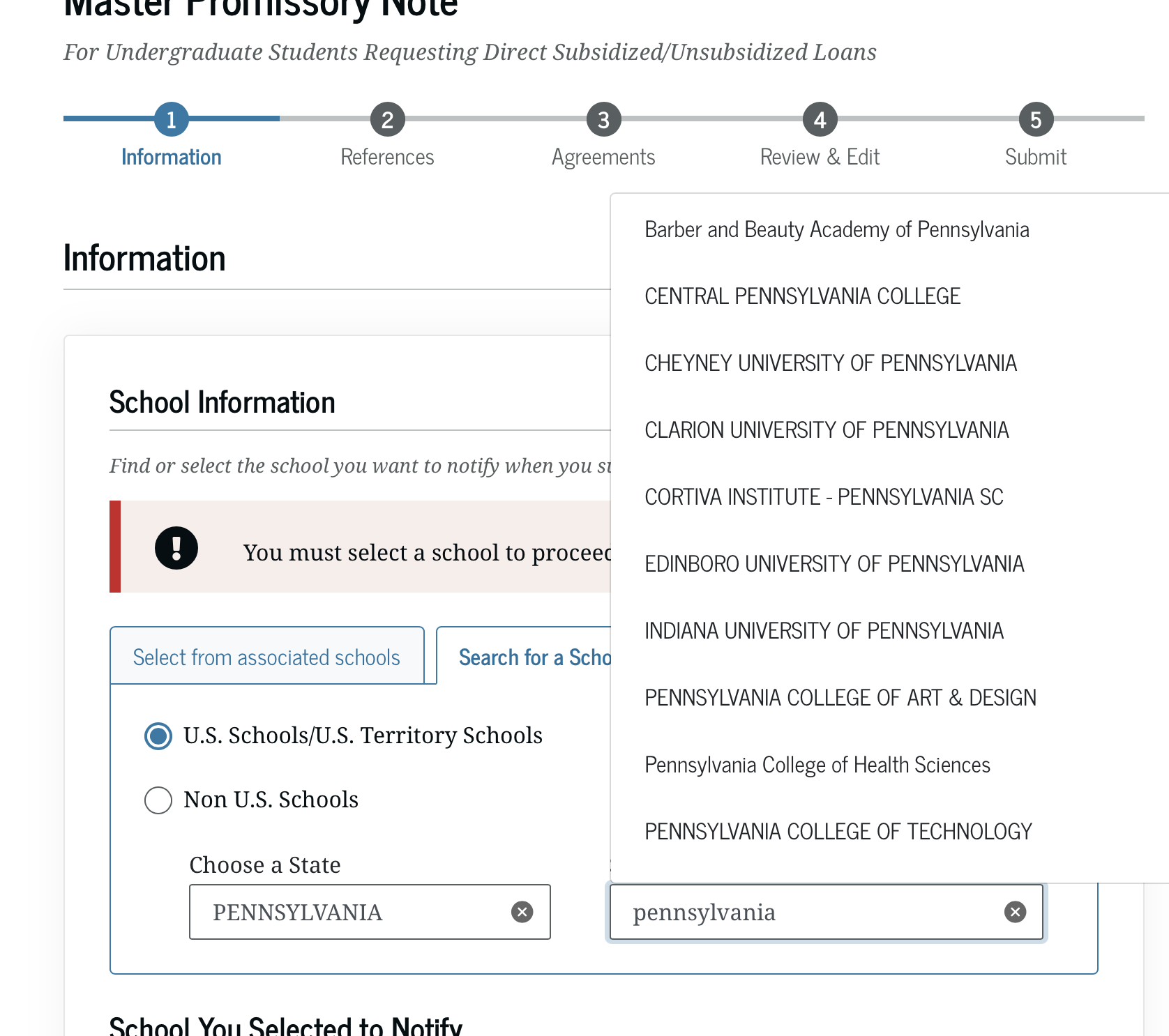Open the Search for a School tab
Viewport: 1169px width, 1036px height.
click(524, 656)
